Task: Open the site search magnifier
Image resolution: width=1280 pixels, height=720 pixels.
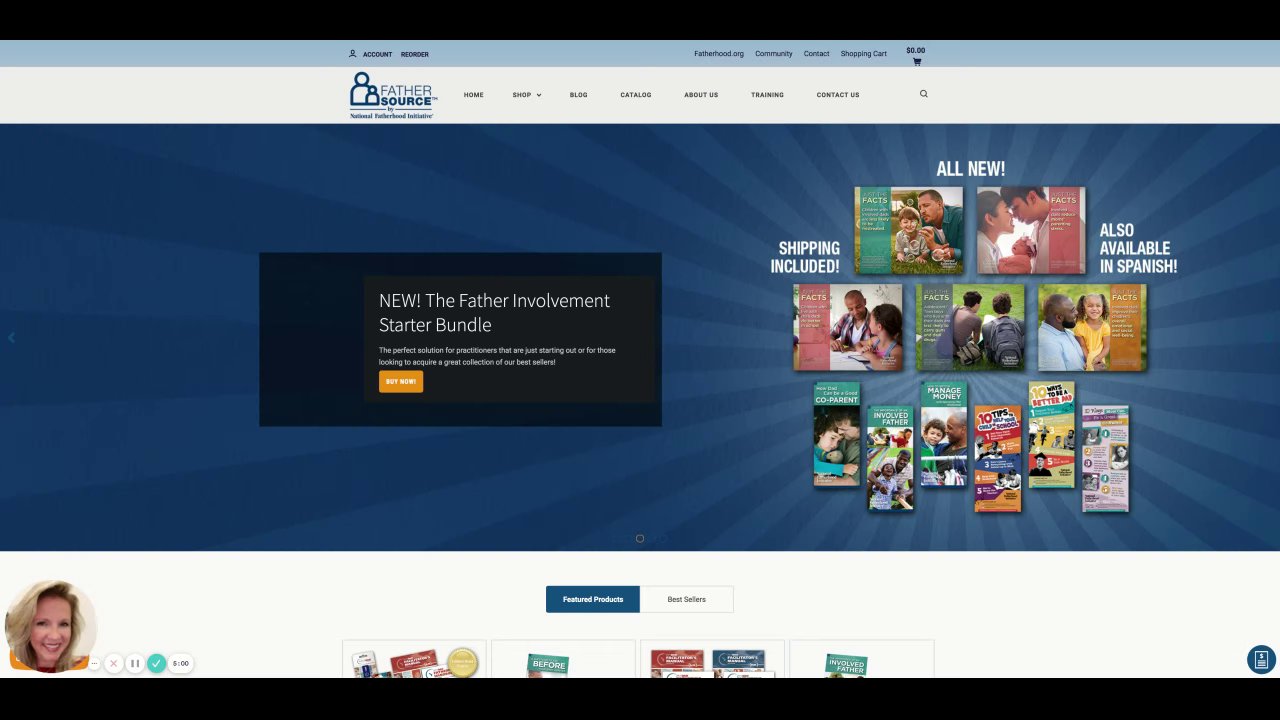Action: tap(924, 94)
